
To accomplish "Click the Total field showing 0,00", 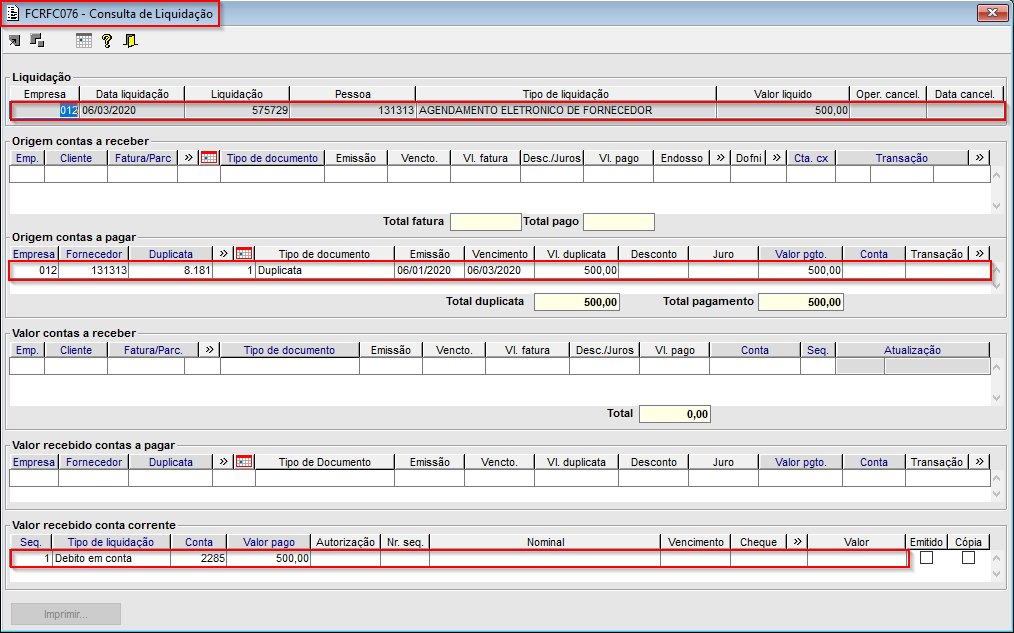I will [x=674, y=414].
